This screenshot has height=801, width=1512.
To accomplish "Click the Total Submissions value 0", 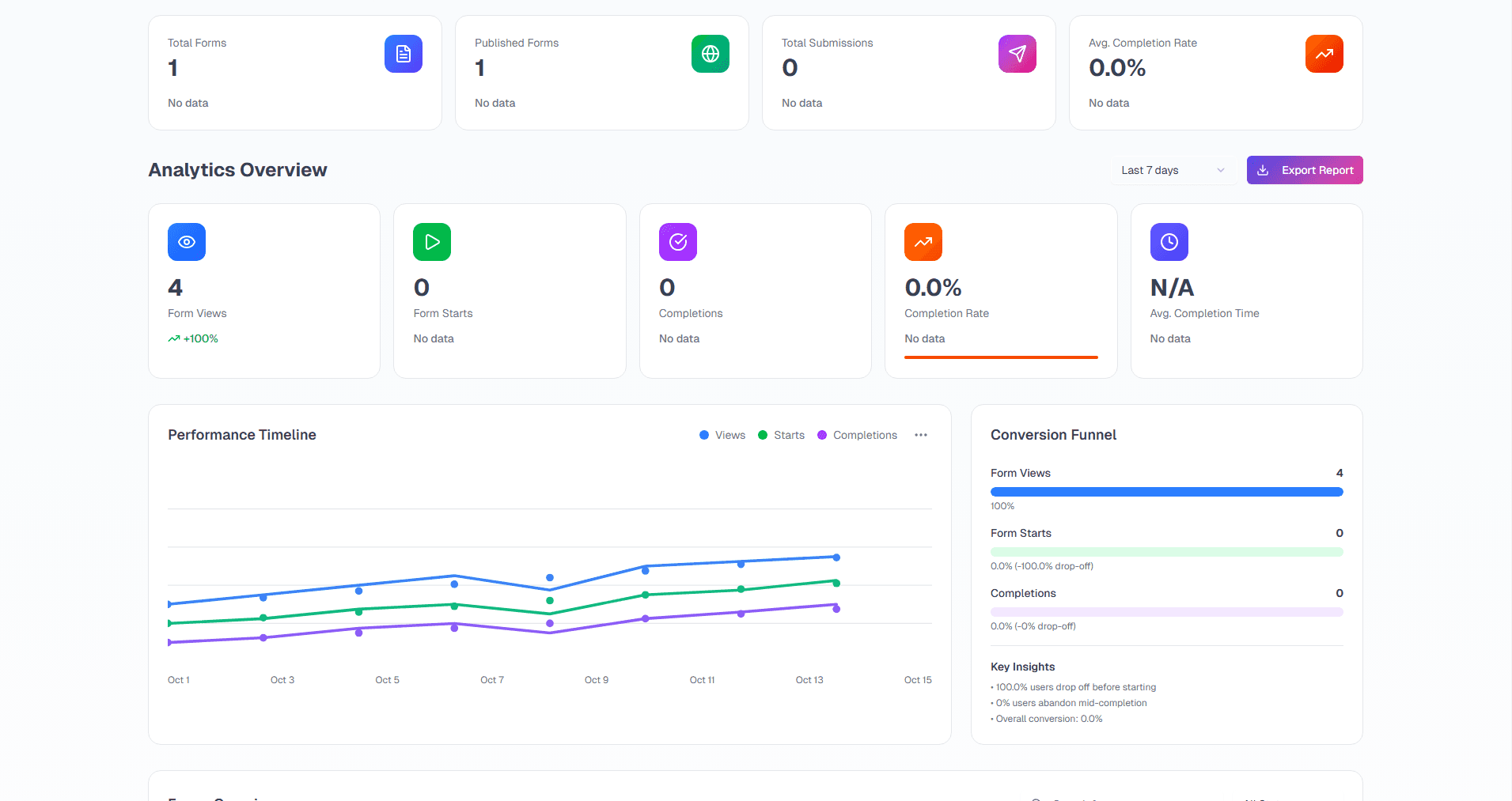I will 790,68.
